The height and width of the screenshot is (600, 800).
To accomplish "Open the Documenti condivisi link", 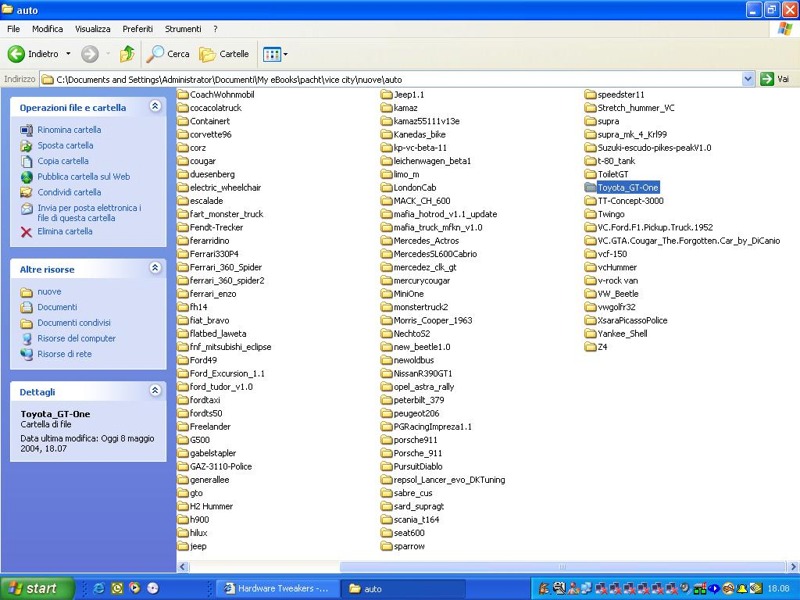I will tap(74, 323).
